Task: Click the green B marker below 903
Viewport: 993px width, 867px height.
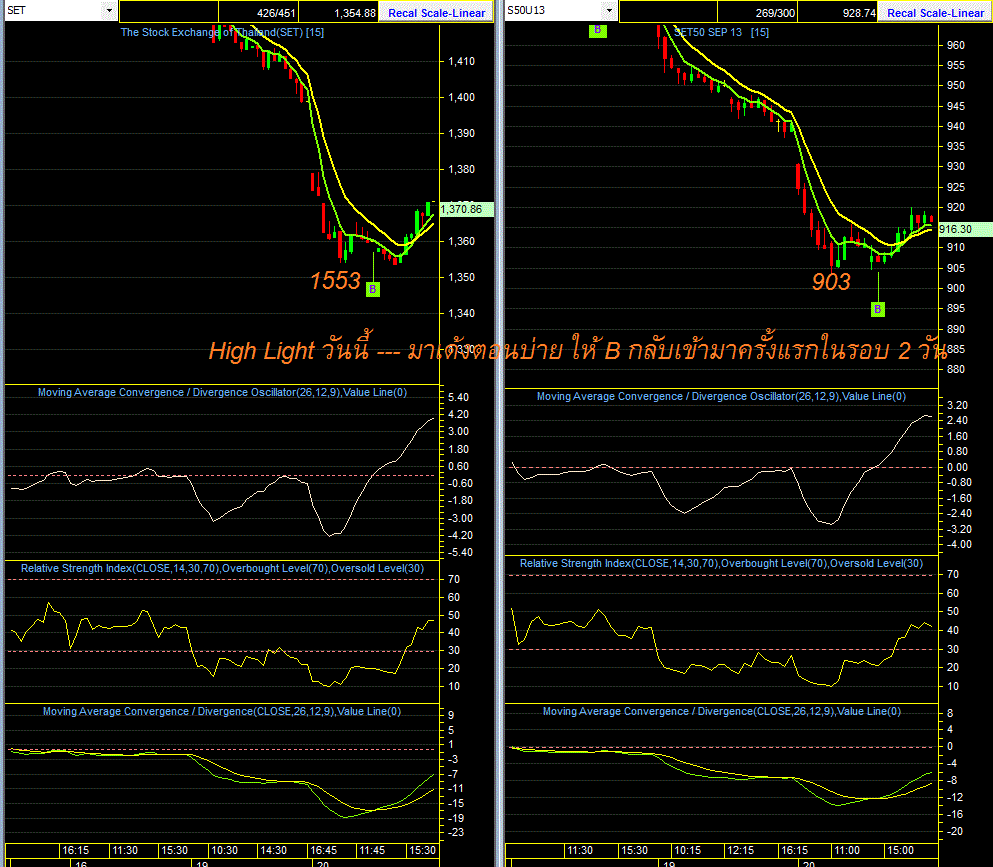Action: point(878,309)
